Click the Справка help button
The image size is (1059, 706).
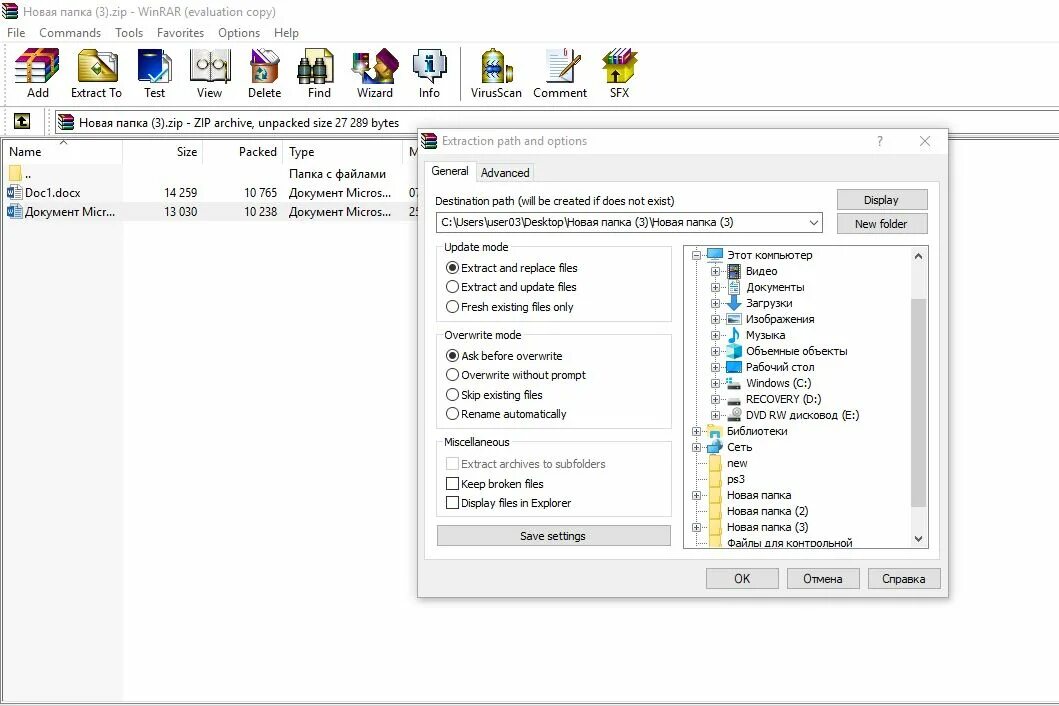pyautogui.click(x=904, y=578)
